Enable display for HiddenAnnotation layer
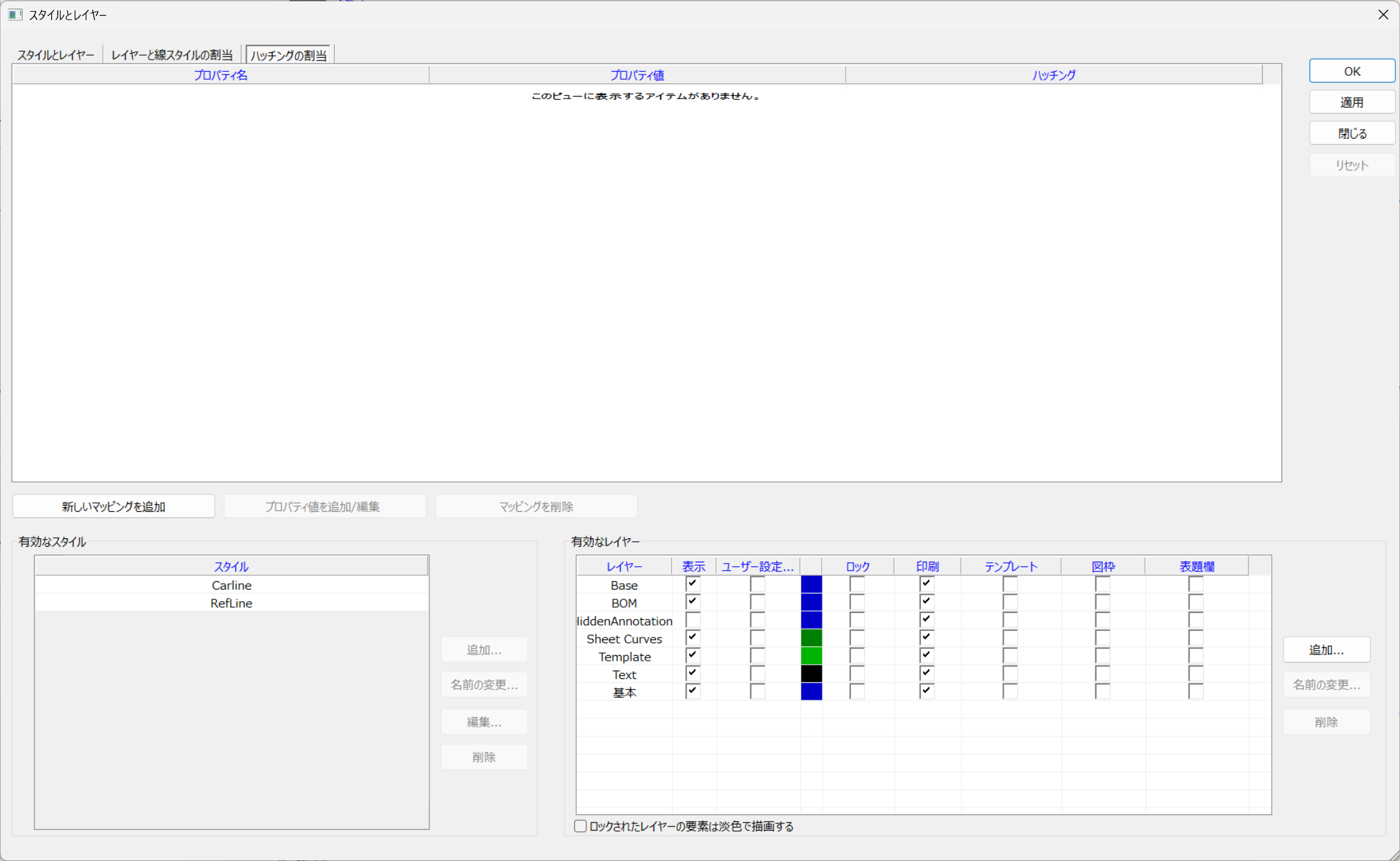The height and width of the screenshot is (861, 1400). coord(692,620)
